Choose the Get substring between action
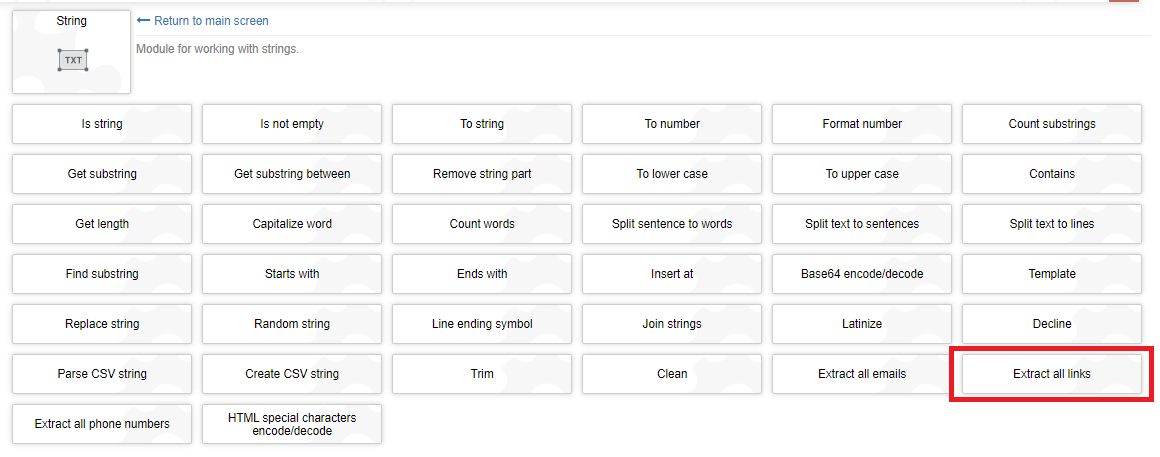 [x=292, y=174]
